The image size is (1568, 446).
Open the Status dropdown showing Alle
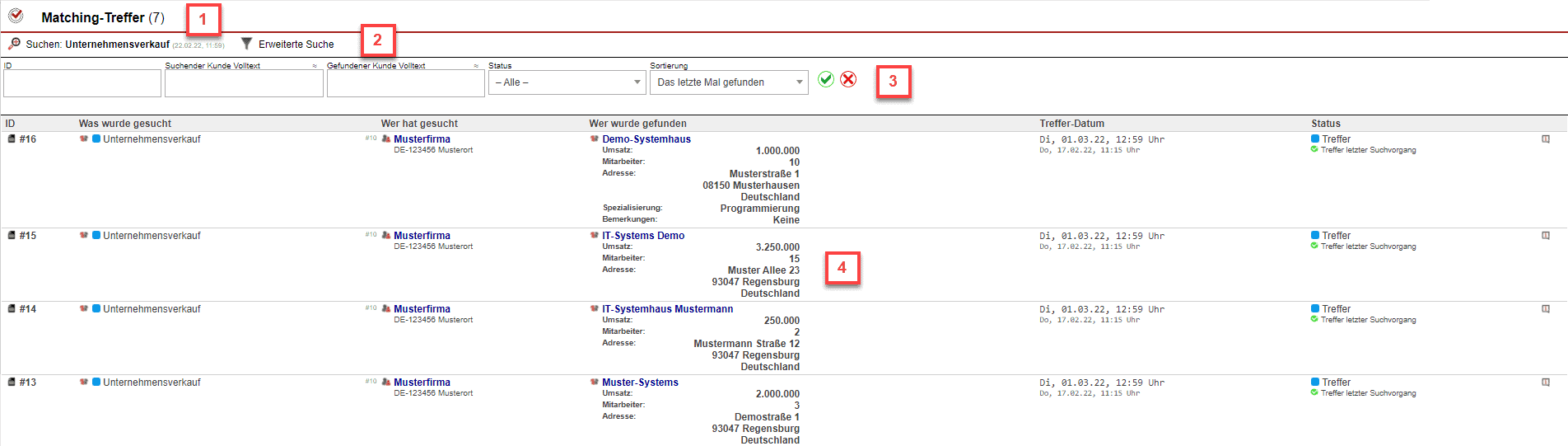(x=567, y=82)
